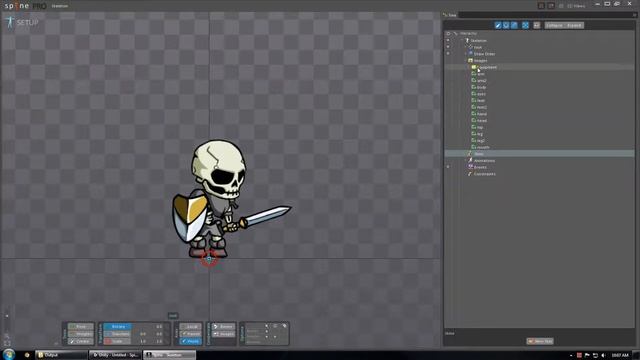This screenshot has height=360, width=640.
Task: Select the Pose tool
Action: coord(81,327)
